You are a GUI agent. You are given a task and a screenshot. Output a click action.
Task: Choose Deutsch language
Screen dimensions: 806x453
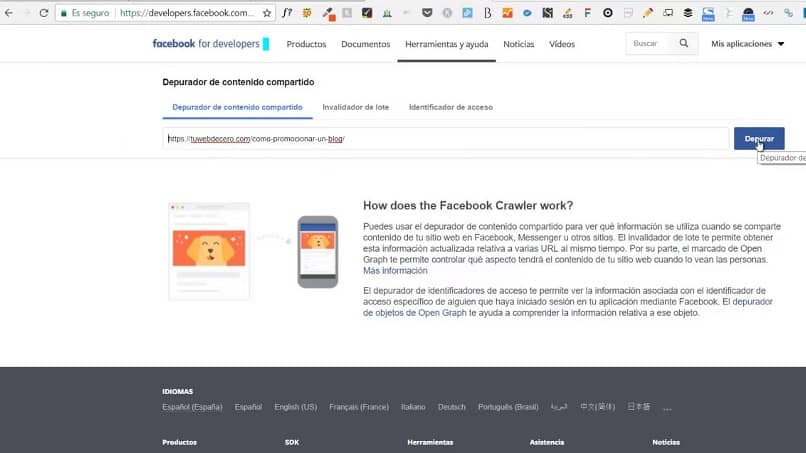[x=451, y=407]
